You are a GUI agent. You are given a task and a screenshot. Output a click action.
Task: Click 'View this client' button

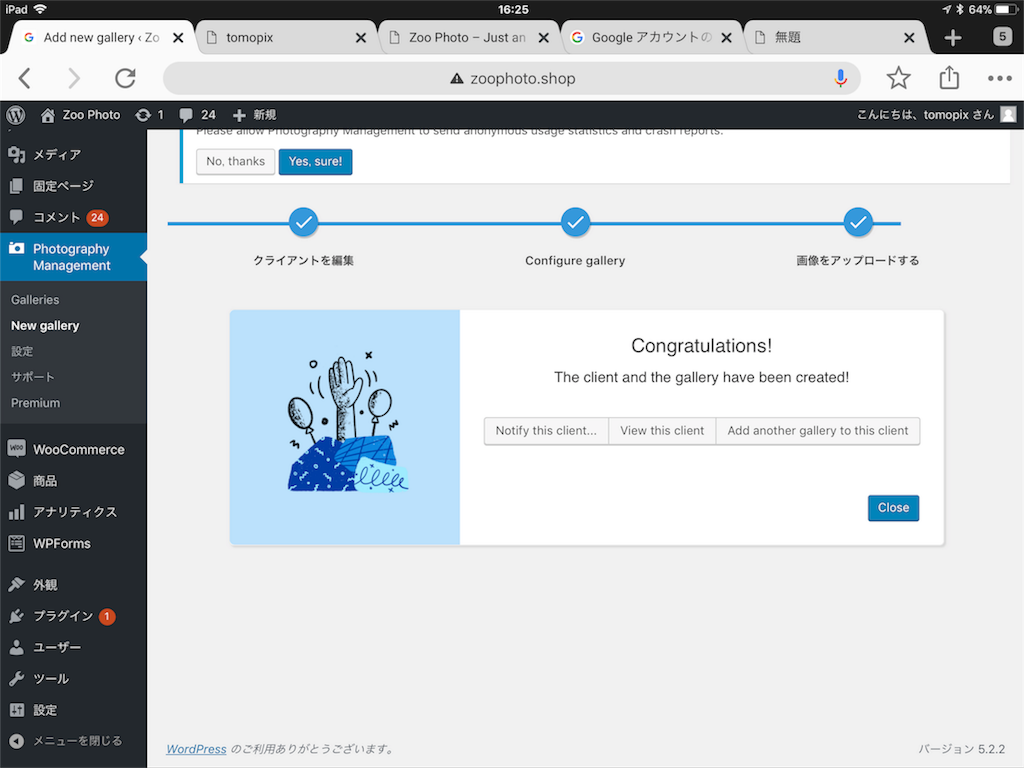tap(662, 431)
